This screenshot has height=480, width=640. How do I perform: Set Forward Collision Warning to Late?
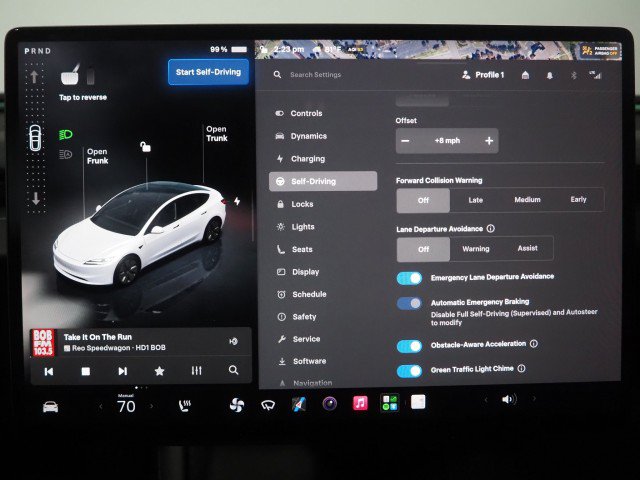click(x=476, y=200)
